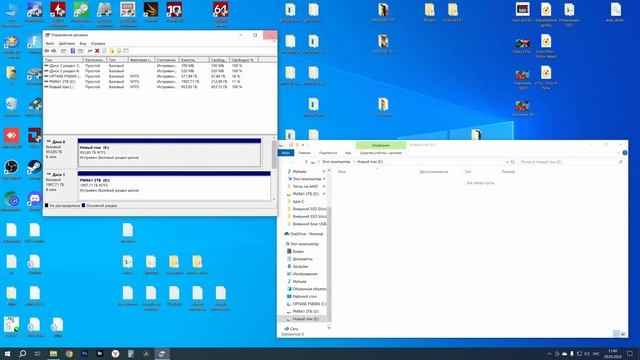Click Этот компьютер in the address breadcrumb
This screenshot has width=640, height=360.
coord(336,162)
